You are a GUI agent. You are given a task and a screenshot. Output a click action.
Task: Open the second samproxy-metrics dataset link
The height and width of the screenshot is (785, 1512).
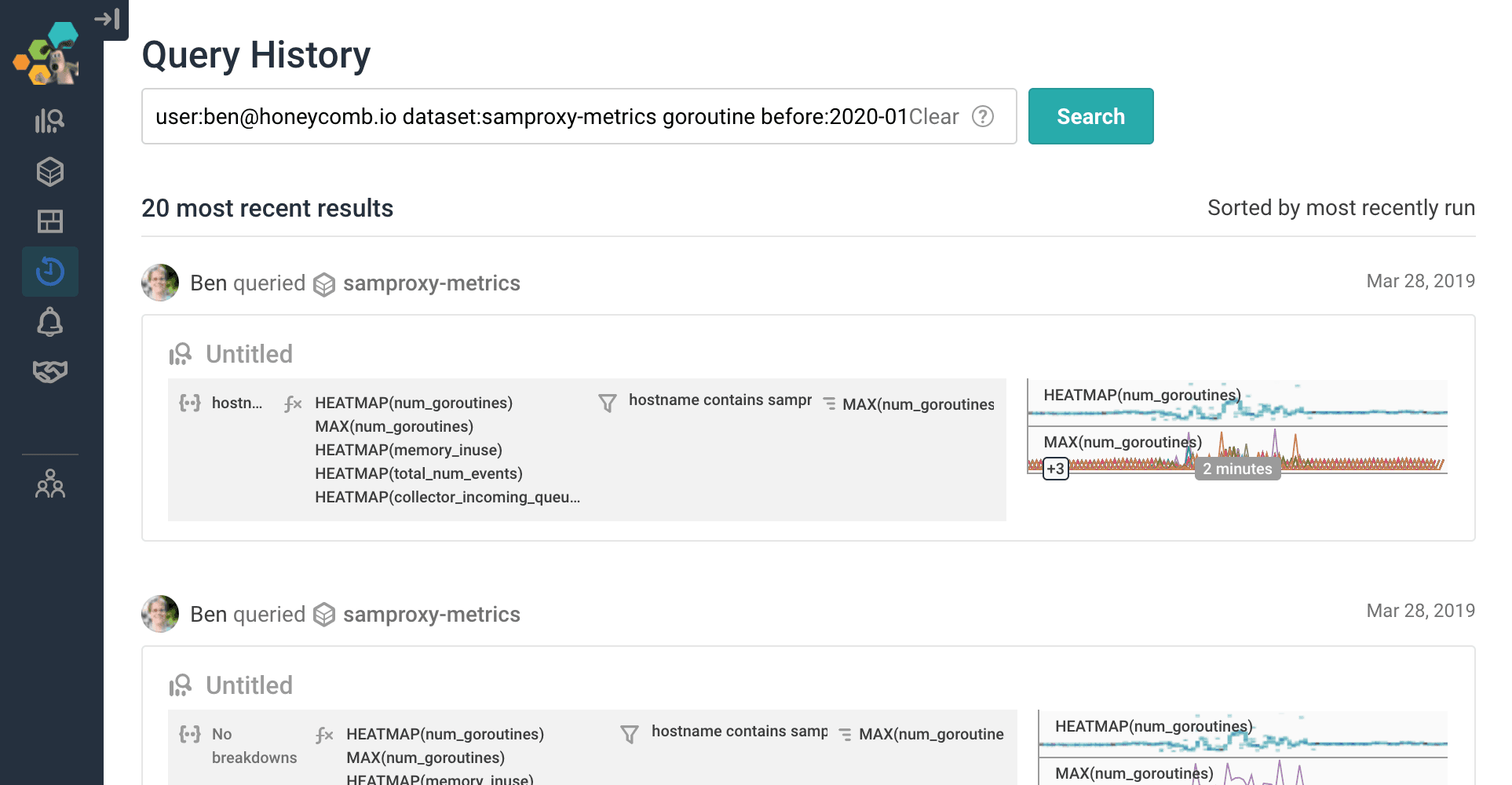point(431,615)
